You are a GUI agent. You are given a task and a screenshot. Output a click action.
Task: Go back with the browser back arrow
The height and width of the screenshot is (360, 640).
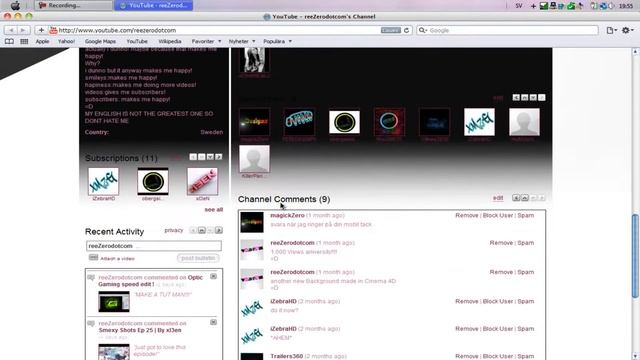(11, 30)
